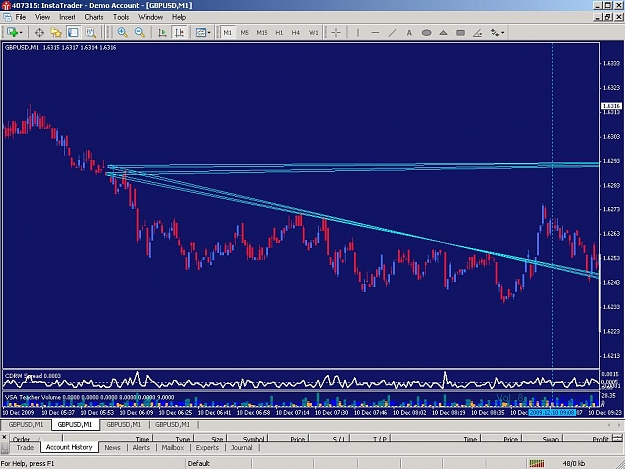The image size is (625, 469).
Task: Open the Arrows dropdown arrow
Action: [503, 33]
